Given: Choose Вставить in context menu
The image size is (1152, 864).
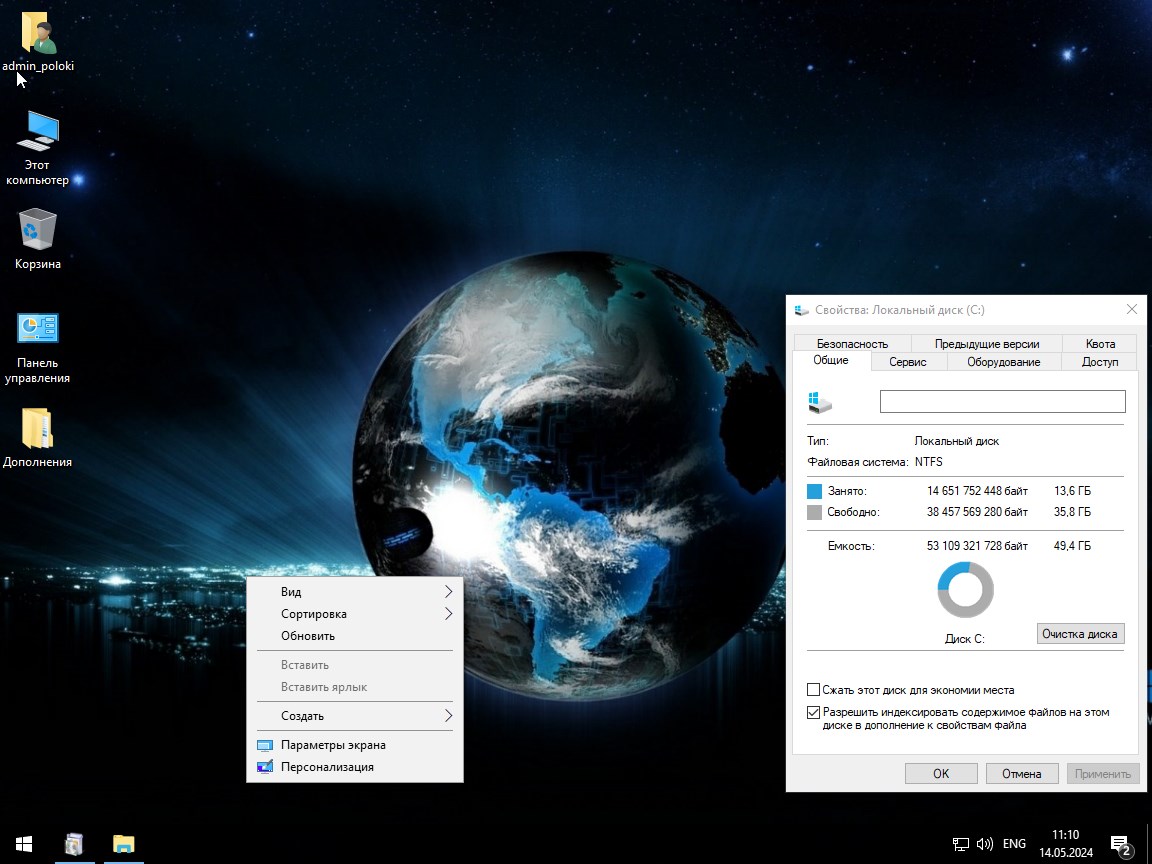Looking at the screenshot, I should 355,665.
